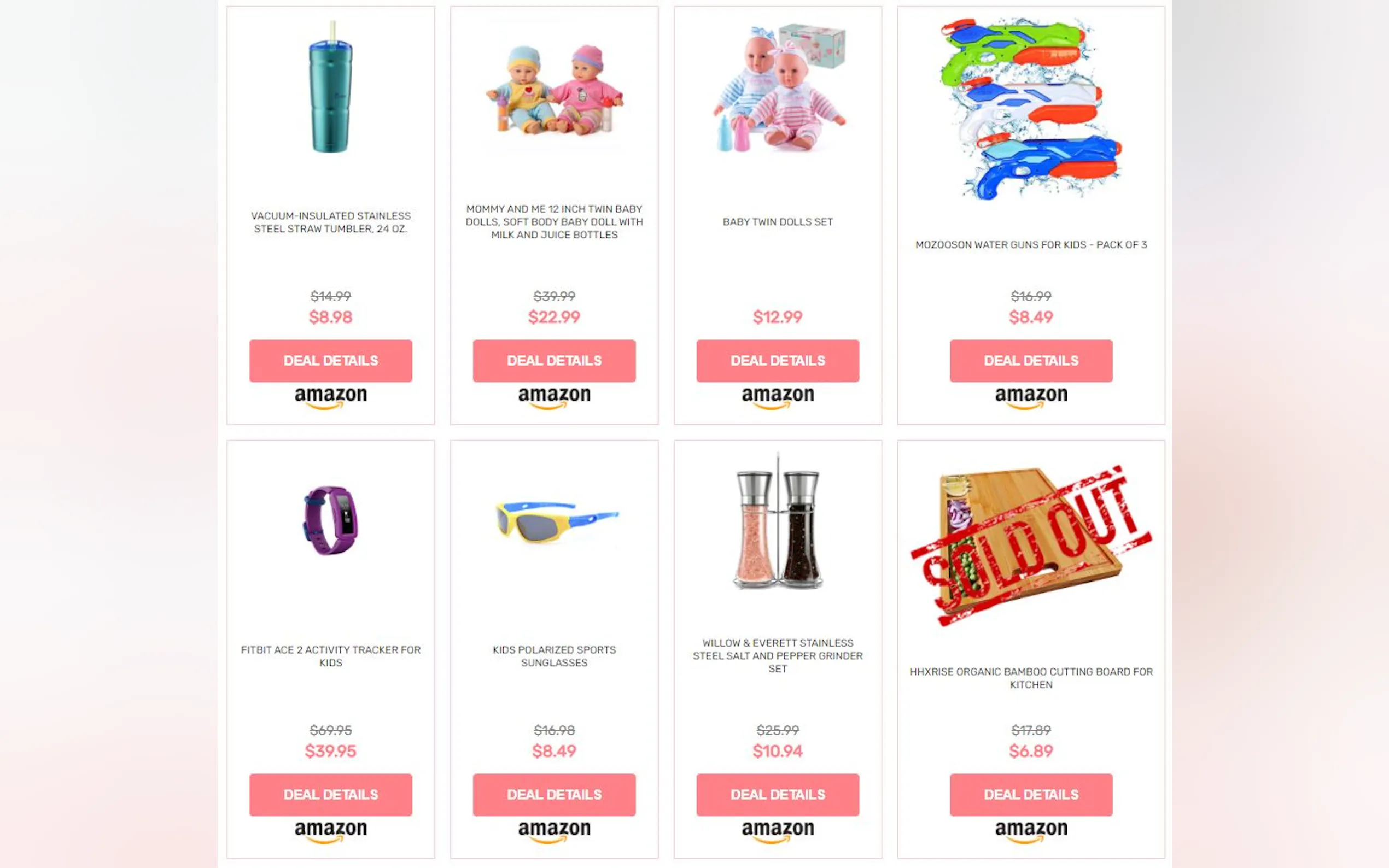Viewport: 1389px width, 868px height.
Task: Open the Kids Polarized Sports Sunglasses title
Action: point(554,656)
